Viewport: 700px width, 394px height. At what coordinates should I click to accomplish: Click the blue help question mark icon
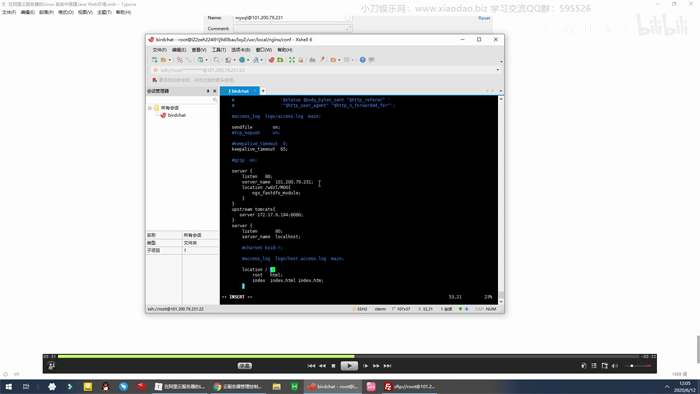(x=362, y=60)
